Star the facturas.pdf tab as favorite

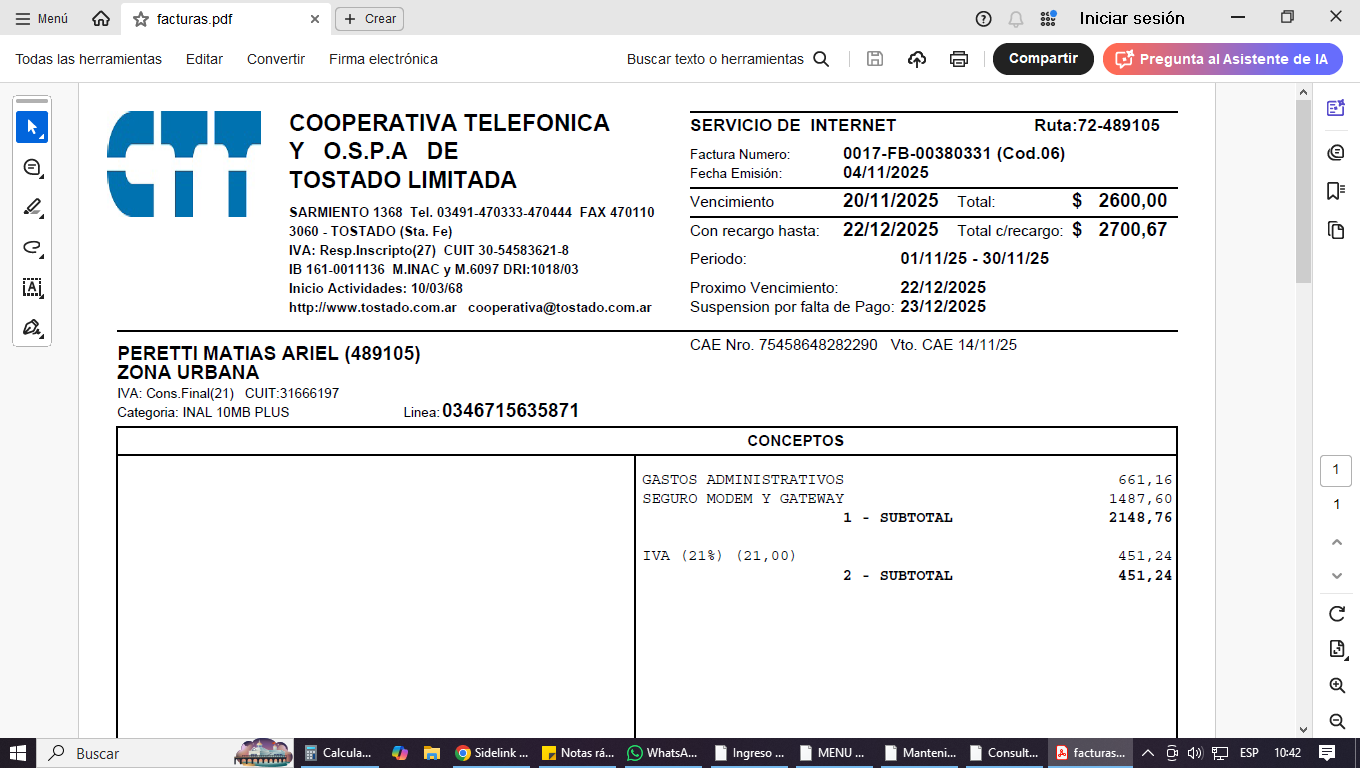141,19
